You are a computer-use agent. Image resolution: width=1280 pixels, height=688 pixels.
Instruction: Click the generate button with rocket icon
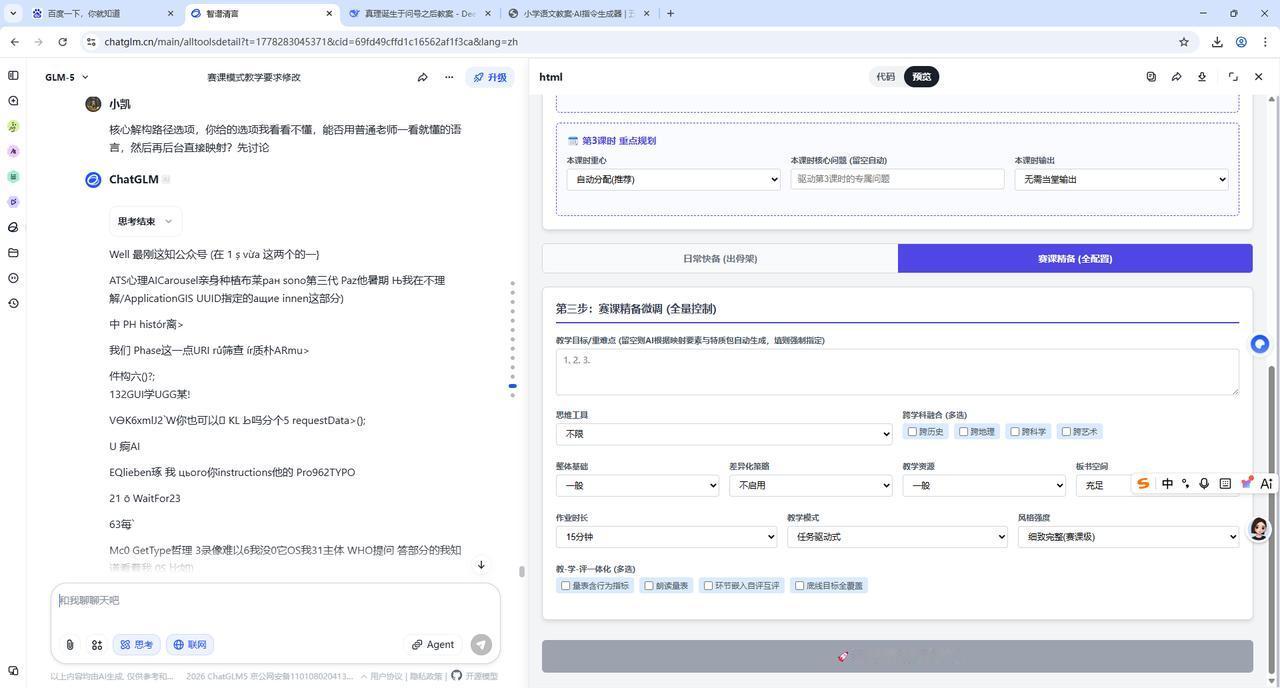click(897, 656)
